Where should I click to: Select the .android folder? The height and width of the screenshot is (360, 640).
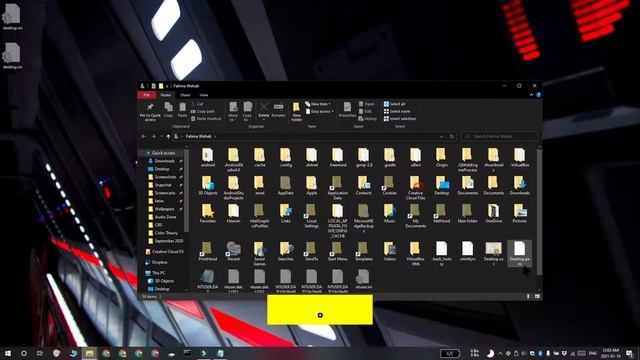click(x=207, y=158)
